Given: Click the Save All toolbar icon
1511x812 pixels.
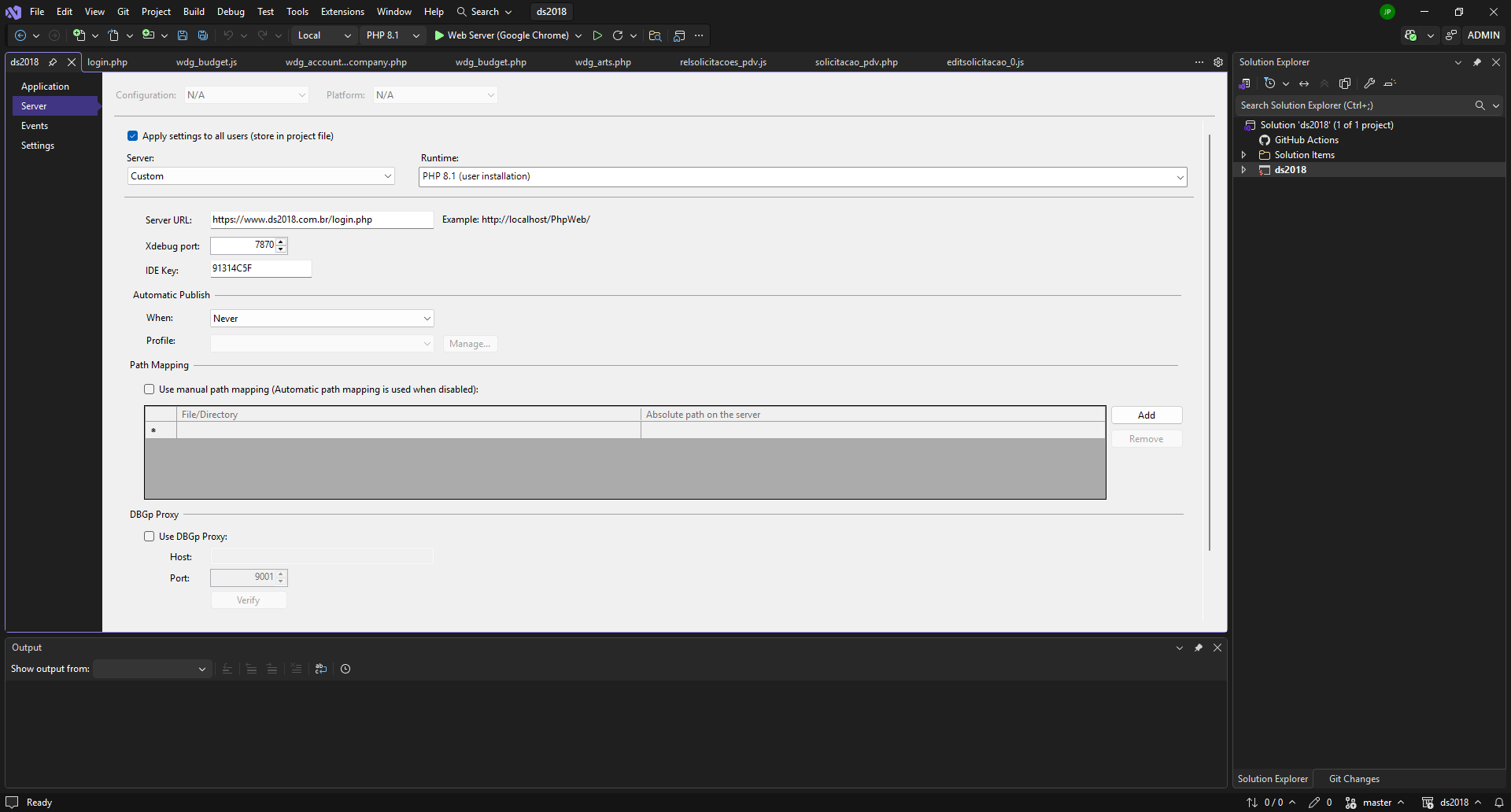Looking at the screenshot, I should click(202, 35).
